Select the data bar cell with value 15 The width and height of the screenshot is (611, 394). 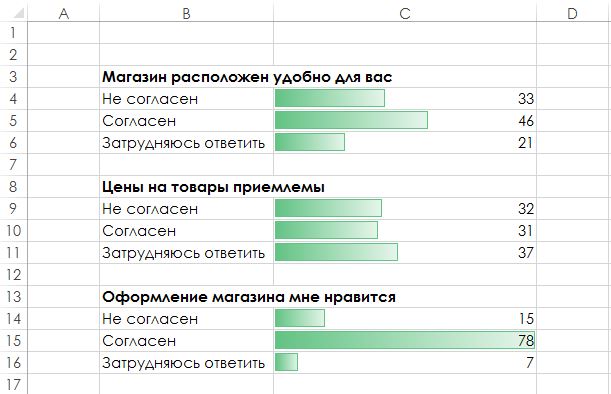405,318
